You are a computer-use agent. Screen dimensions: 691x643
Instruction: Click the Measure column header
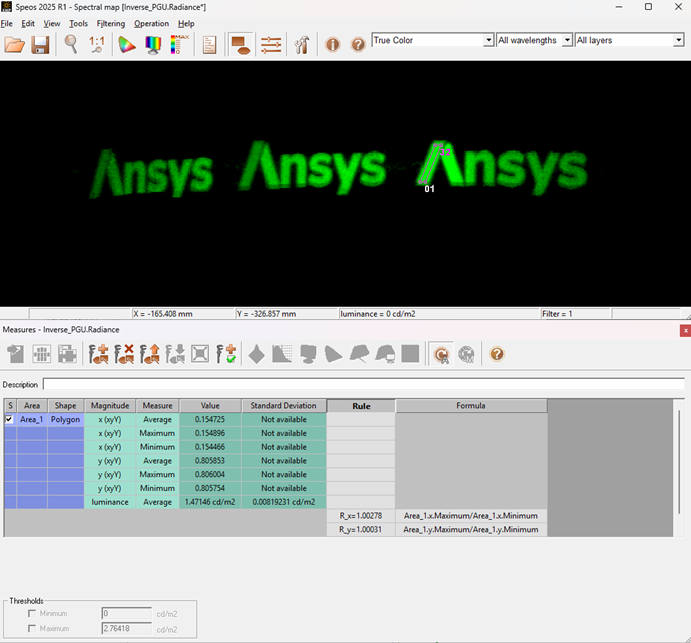click(157, 405)
